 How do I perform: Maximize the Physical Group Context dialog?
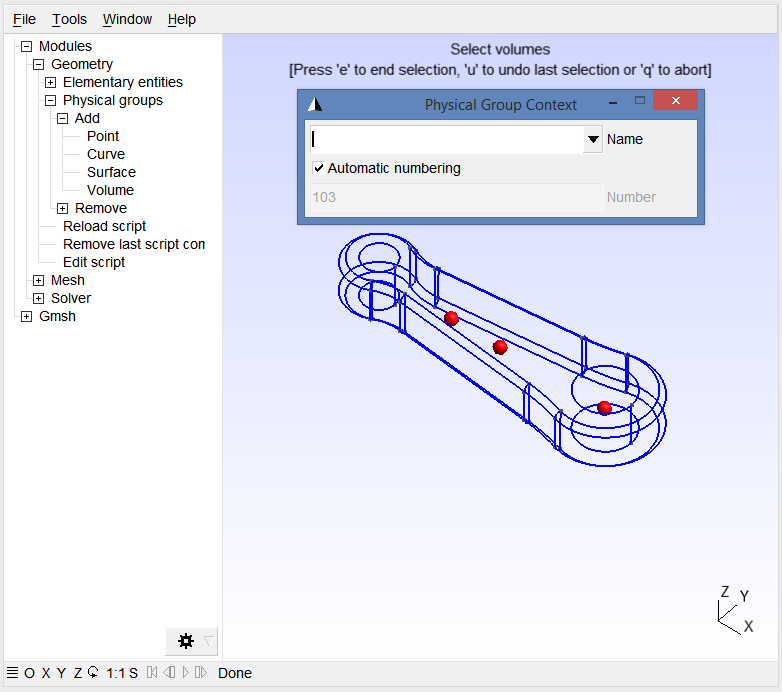point(640,101)
